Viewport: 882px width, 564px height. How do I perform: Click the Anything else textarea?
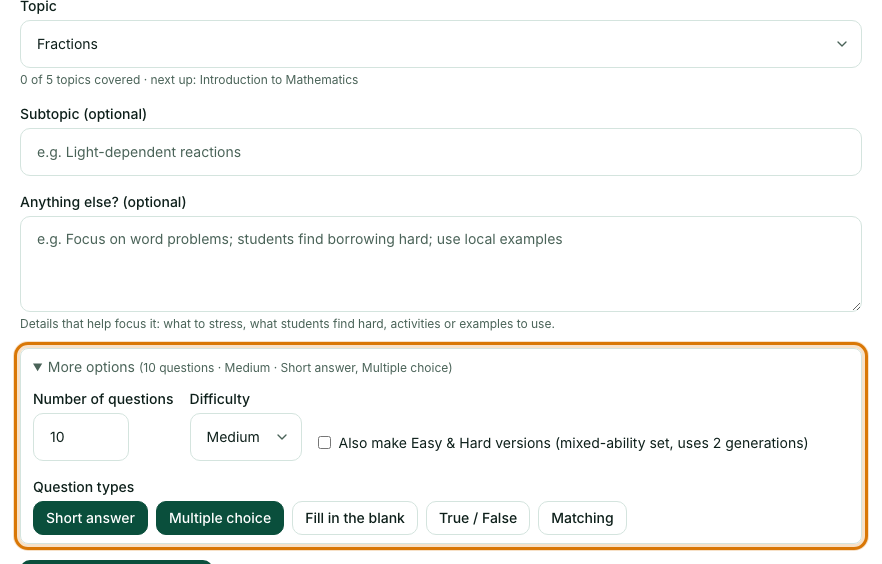440,264
